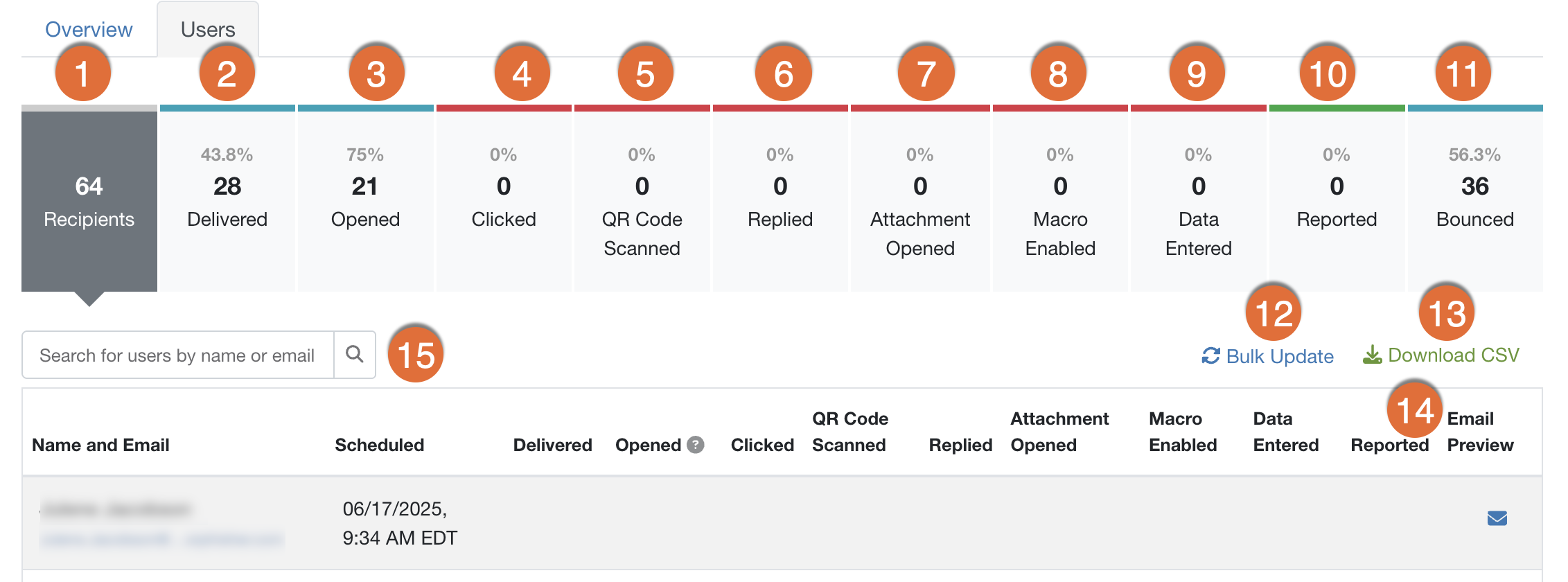This screenshot has height=582, width=1568.
Task: Click the Download CSV arrow icon
Action: 1372,355
